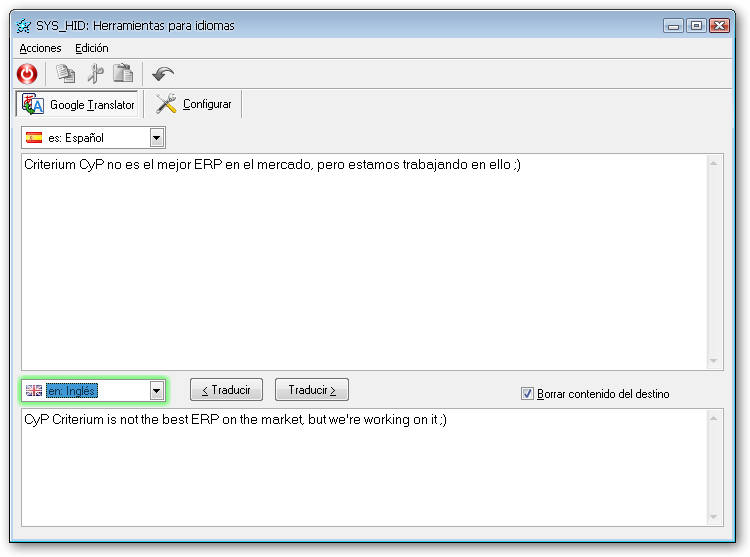Viewport: 750px width, 557px height.
Task: Open the Edición menu
Action: point(92,48)
